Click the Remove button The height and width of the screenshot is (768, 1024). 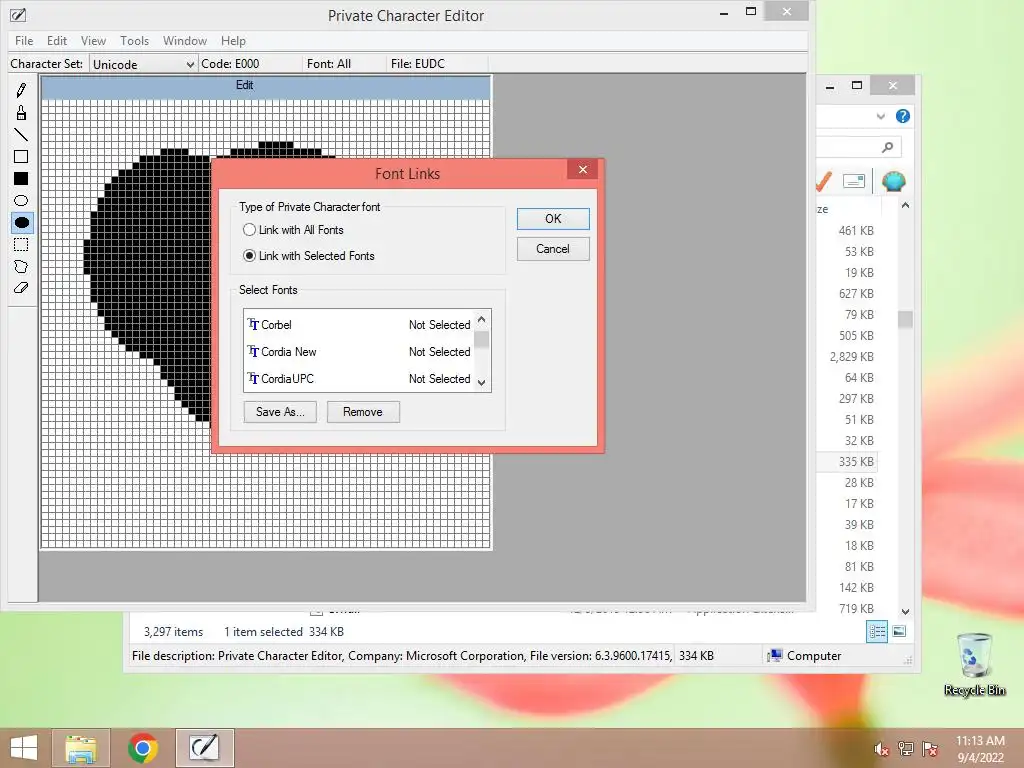pyautogui.click(x=363, y=412)
